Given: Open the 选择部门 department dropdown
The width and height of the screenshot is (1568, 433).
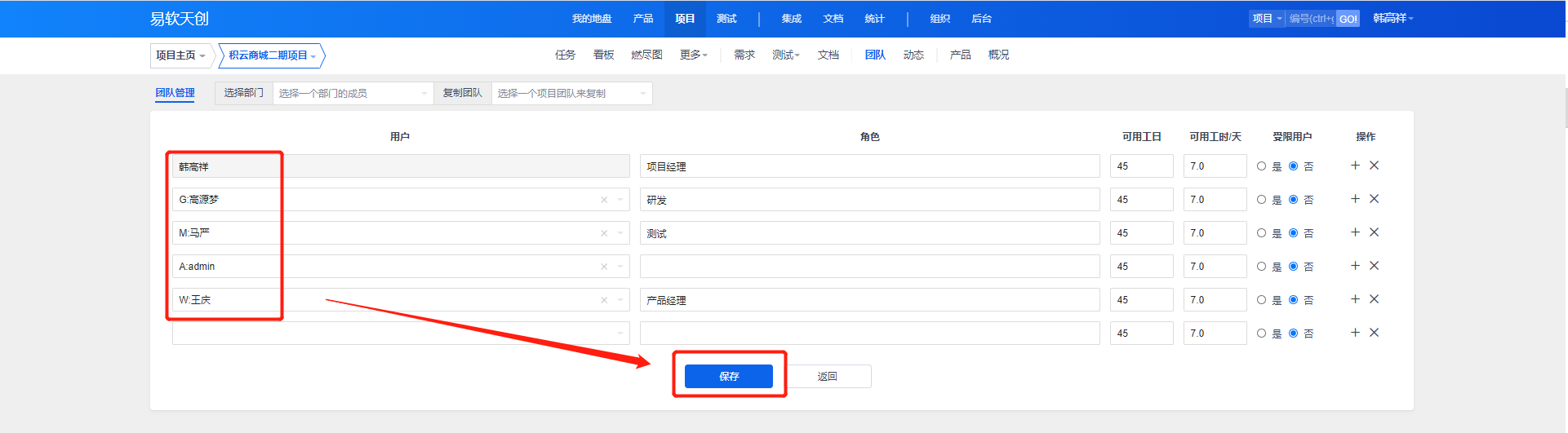Looking at the screenshot, I should pos(352,94).
